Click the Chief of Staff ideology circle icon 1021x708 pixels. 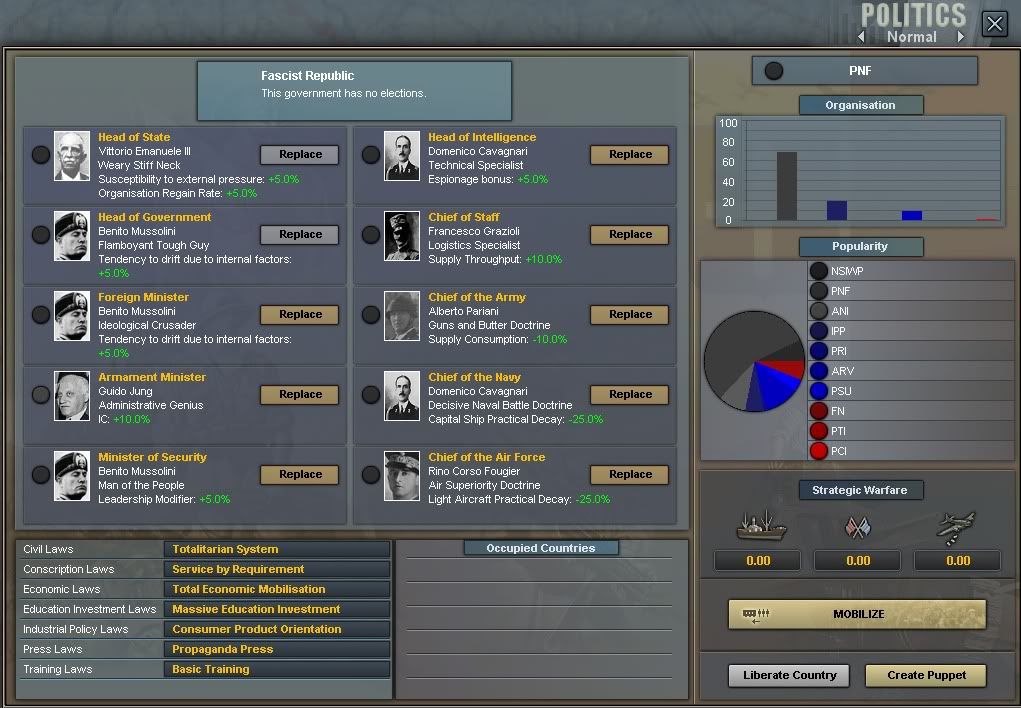[x=371, y=234]
